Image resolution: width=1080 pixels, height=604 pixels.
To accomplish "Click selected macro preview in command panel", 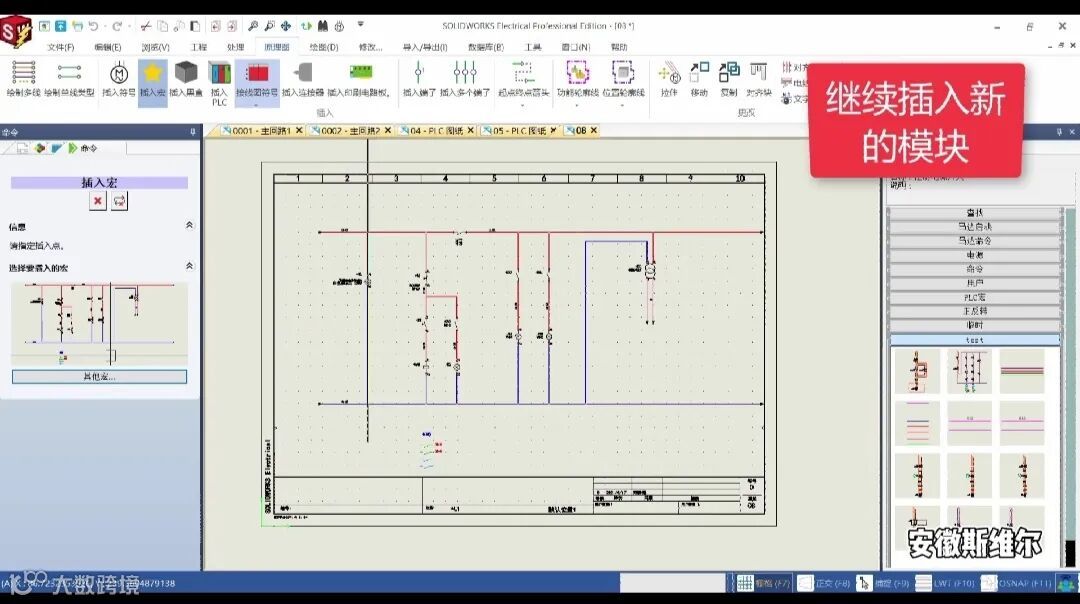I will 99,322.
